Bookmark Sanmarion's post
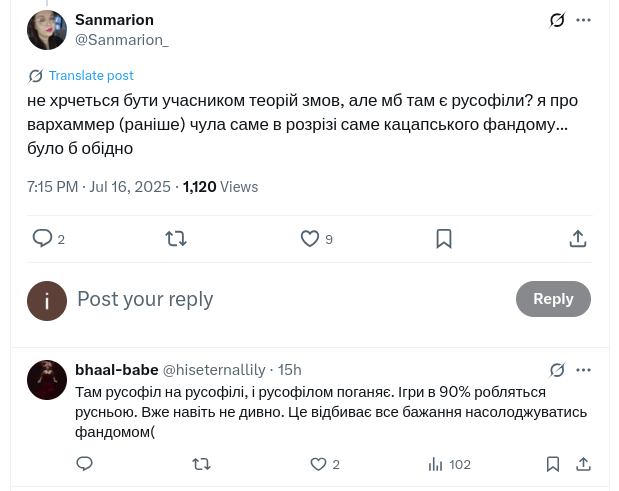This screenshot has width=619, height=491. [x=444, y=238]
